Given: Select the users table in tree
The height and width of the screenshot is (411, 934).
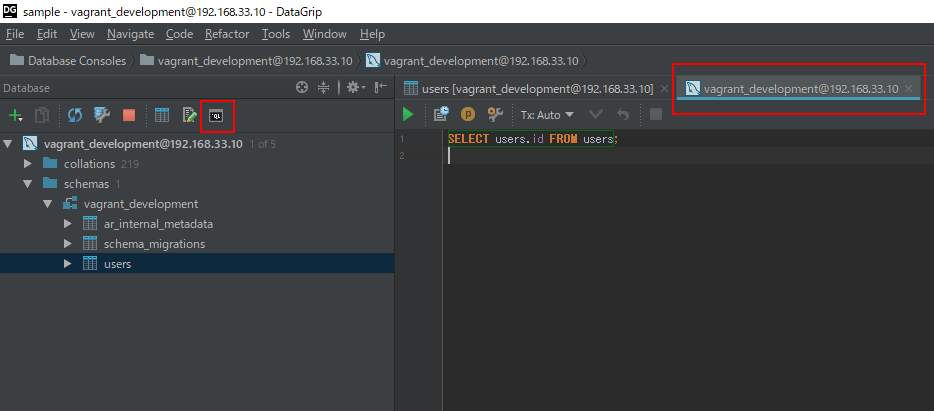Looking at the screenshot, I should click(x=117, y=263).
